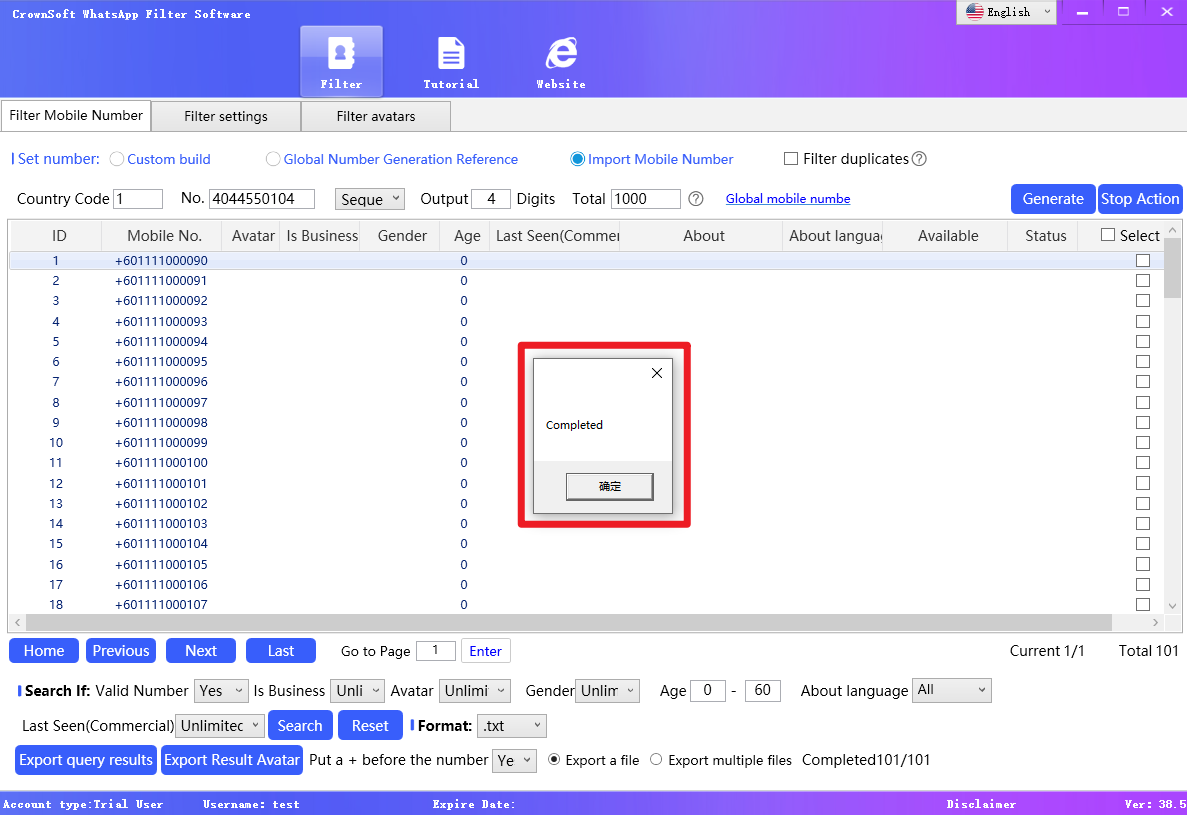Open the Last Seen(Commercial) dropdown
Image resolution: width=1187 pixels, height=815 pixels.
coord(220,726)
